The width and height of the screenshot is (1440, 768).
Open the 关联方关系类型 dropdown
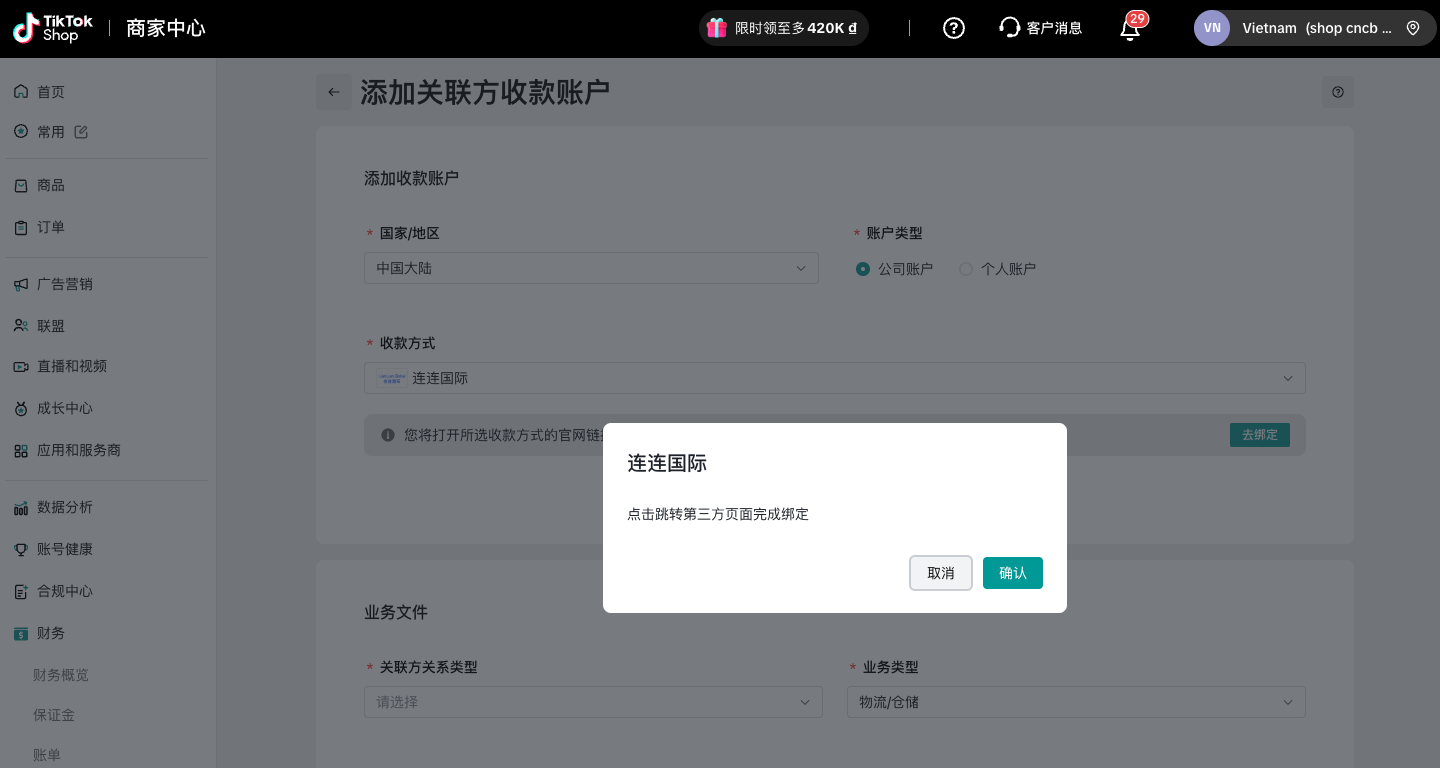(x=593, y=702)
